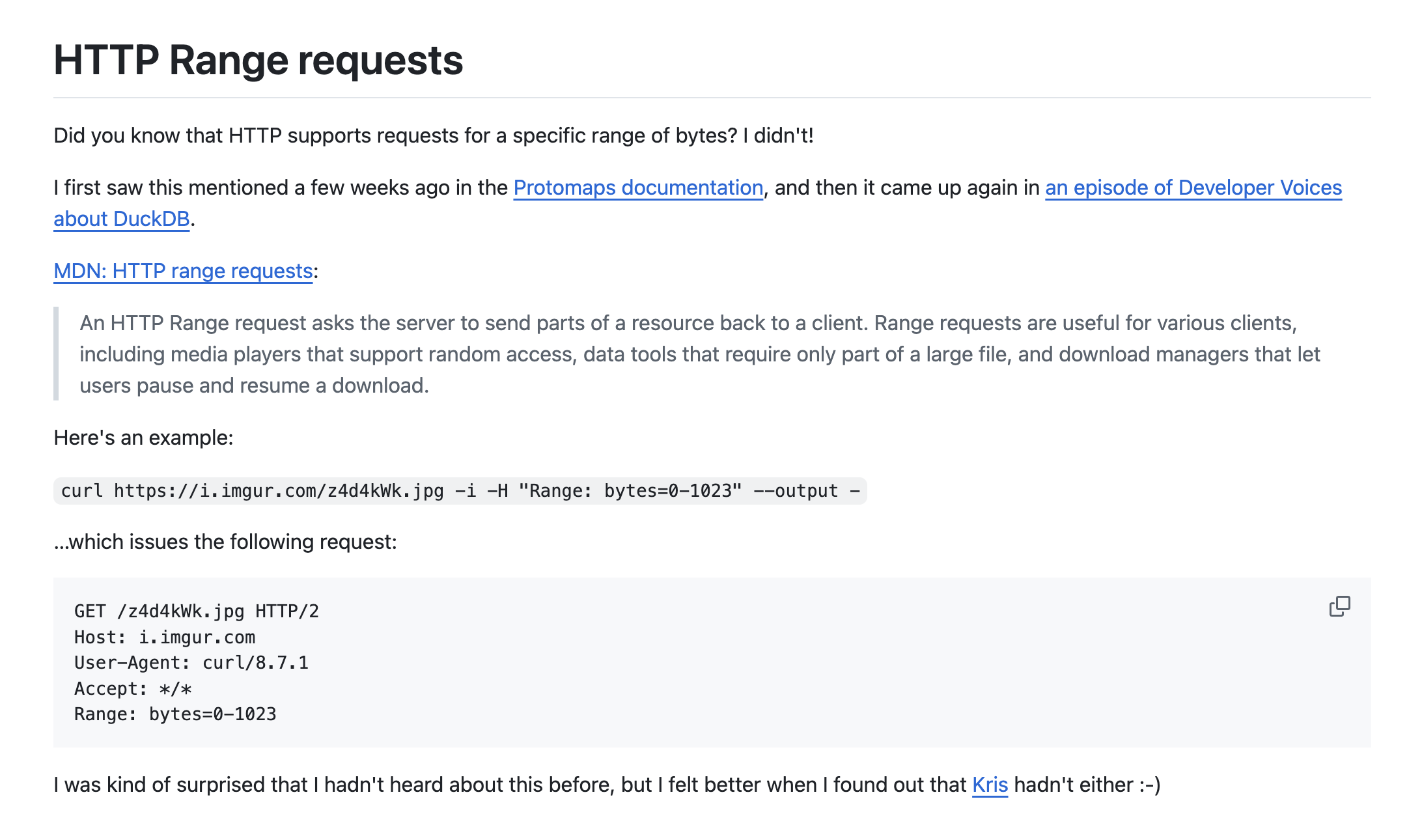Click the 'Did you know that HTTP' paragraph
The height and width of the screenshot is (840, 1422).
[x=433, y=135]
